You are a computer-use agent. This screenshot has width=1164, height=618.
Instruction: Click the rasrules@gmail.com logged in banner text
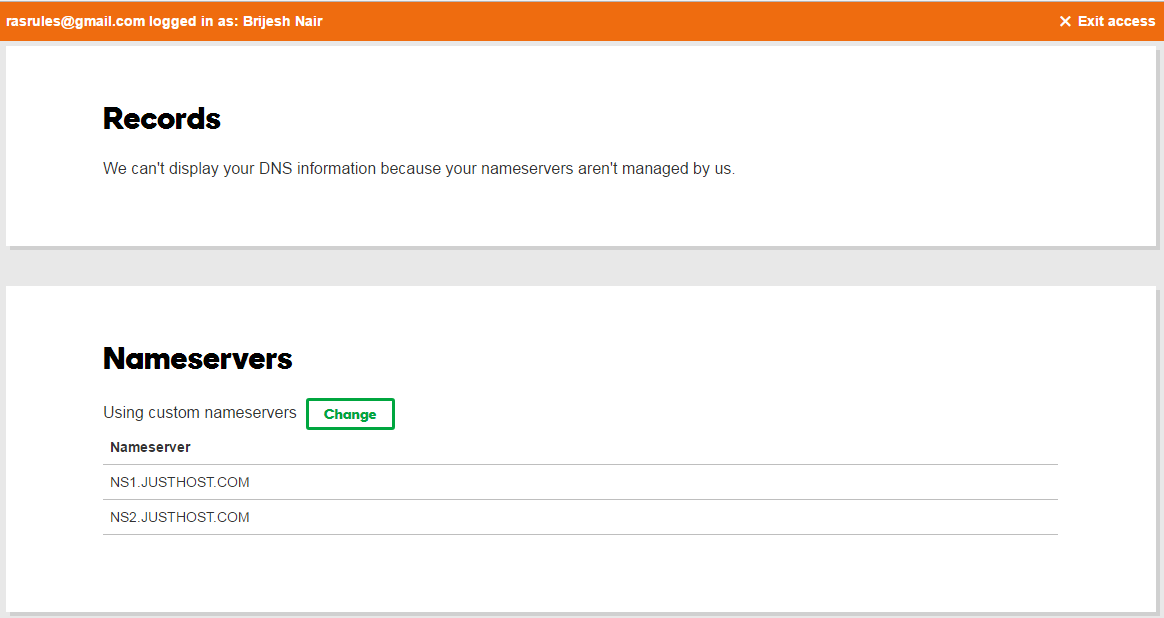[164, 22]
